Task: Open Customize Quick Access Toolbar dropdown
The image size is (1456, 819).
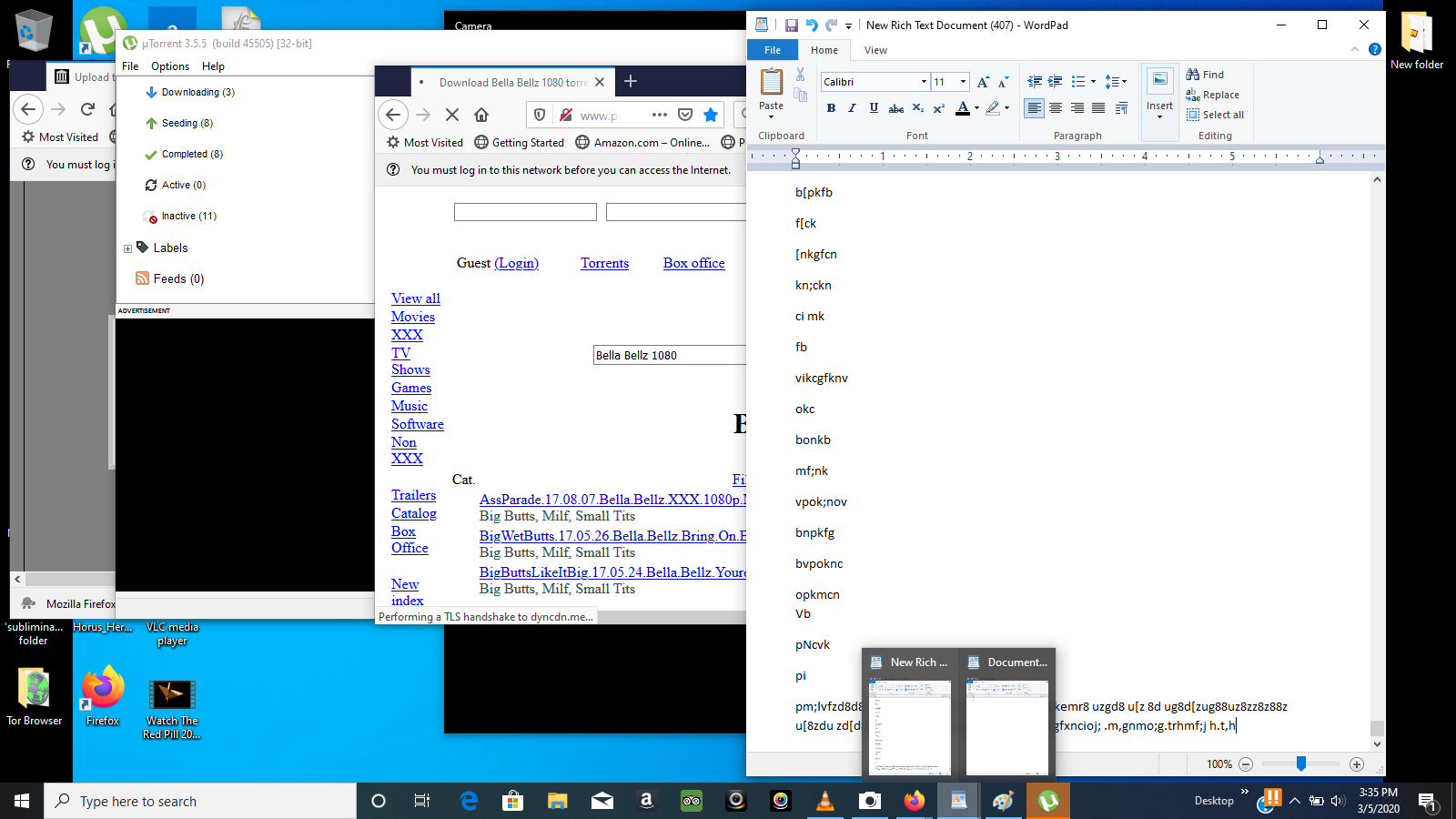Action: click(x=848, y=25)
